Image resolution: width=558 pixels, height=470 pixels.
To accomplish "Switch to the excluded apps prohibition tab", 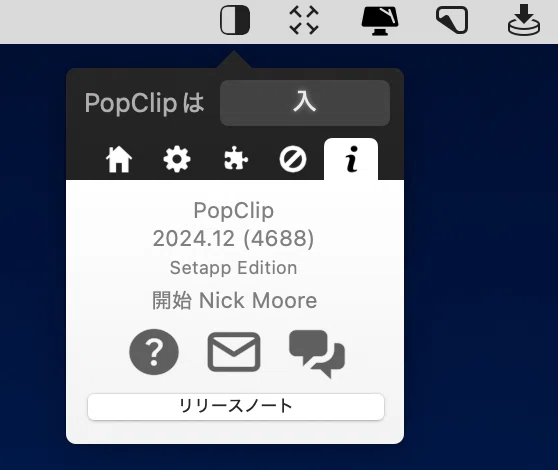I will pyautogui.click(x=293, y=160).
